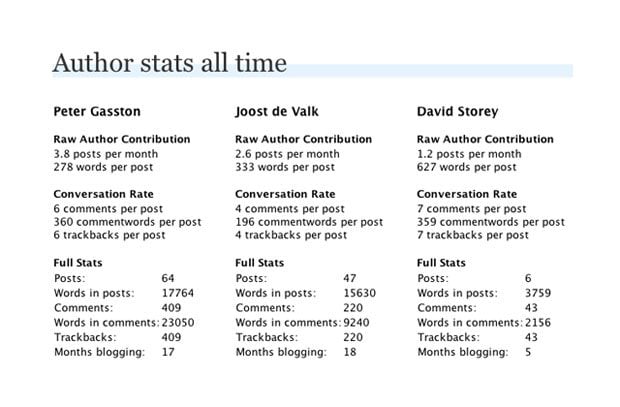Click David Storey's 'Trackbacks:' label
The width and height of the screenshot is (620, 407).
(449, 338)
